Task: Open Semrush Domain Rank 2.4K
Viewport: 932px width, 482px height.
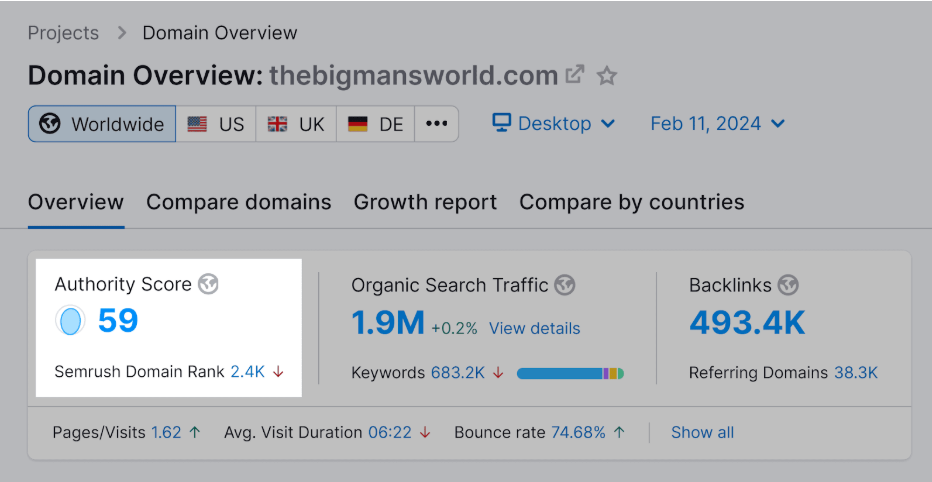Action: pos(247,372)
